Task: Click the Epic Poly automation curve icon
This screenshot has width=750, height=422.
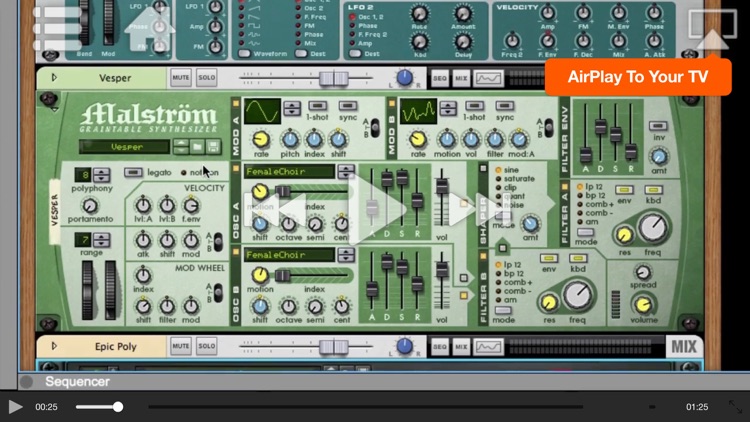Action: click(488, 347)
